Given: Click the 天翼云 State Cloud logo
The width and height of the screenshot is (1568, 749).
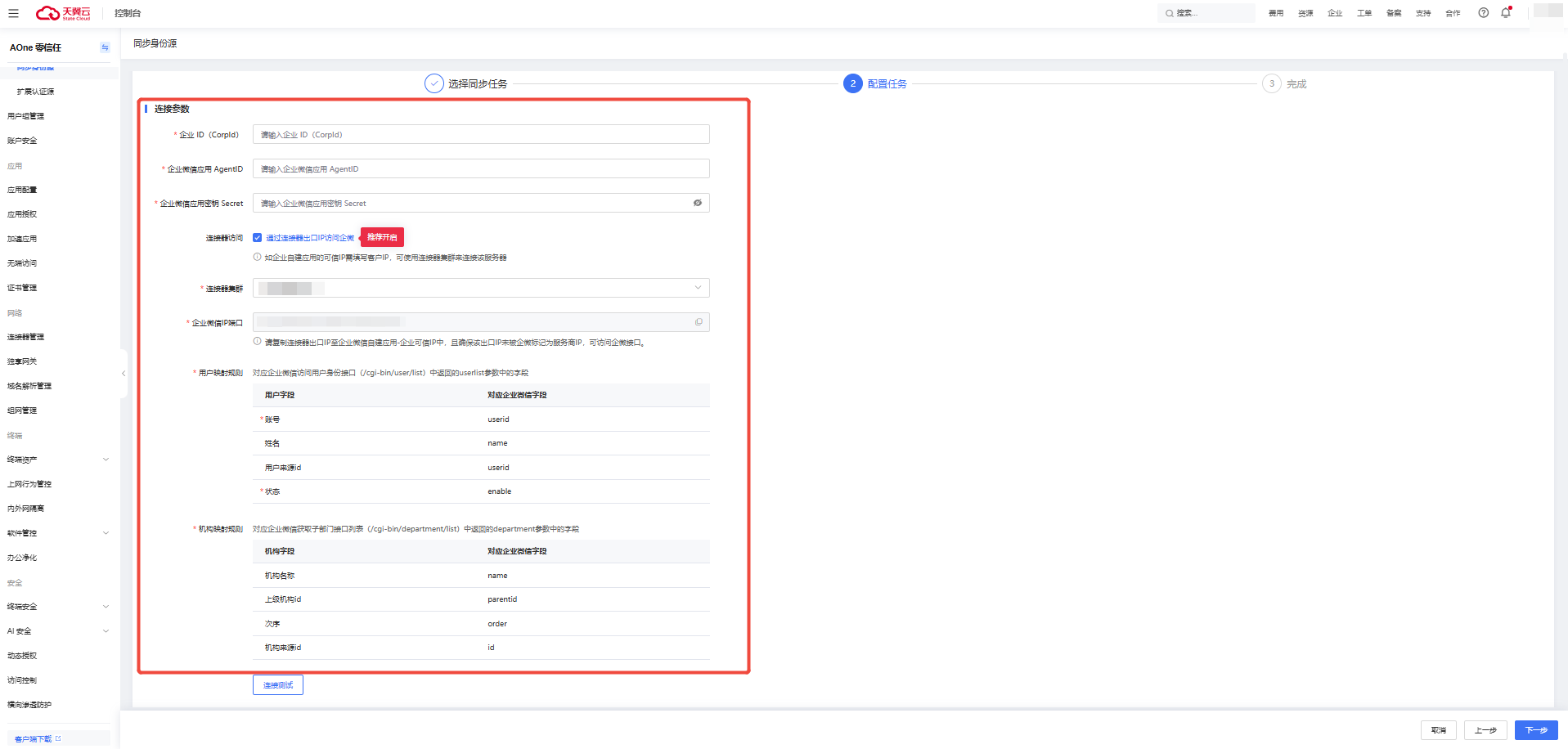Looking at the screenshot, I should tap(63, 13).
